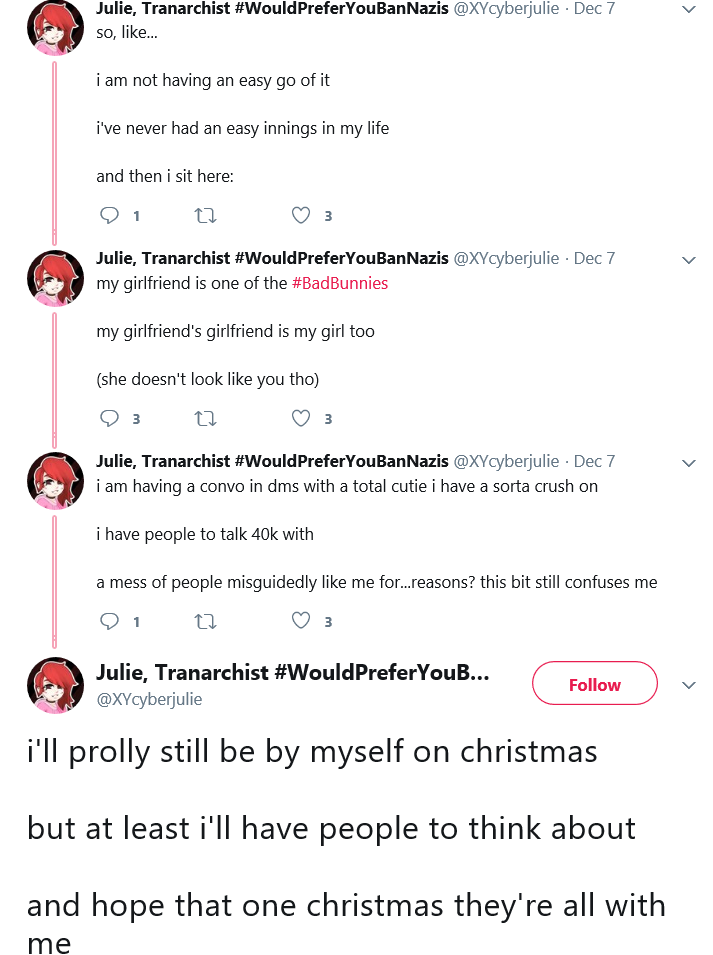Screen dimensions: 713x955
Task: Open Julie's avatar on the first tweet
Action: (x=55, y=28)
